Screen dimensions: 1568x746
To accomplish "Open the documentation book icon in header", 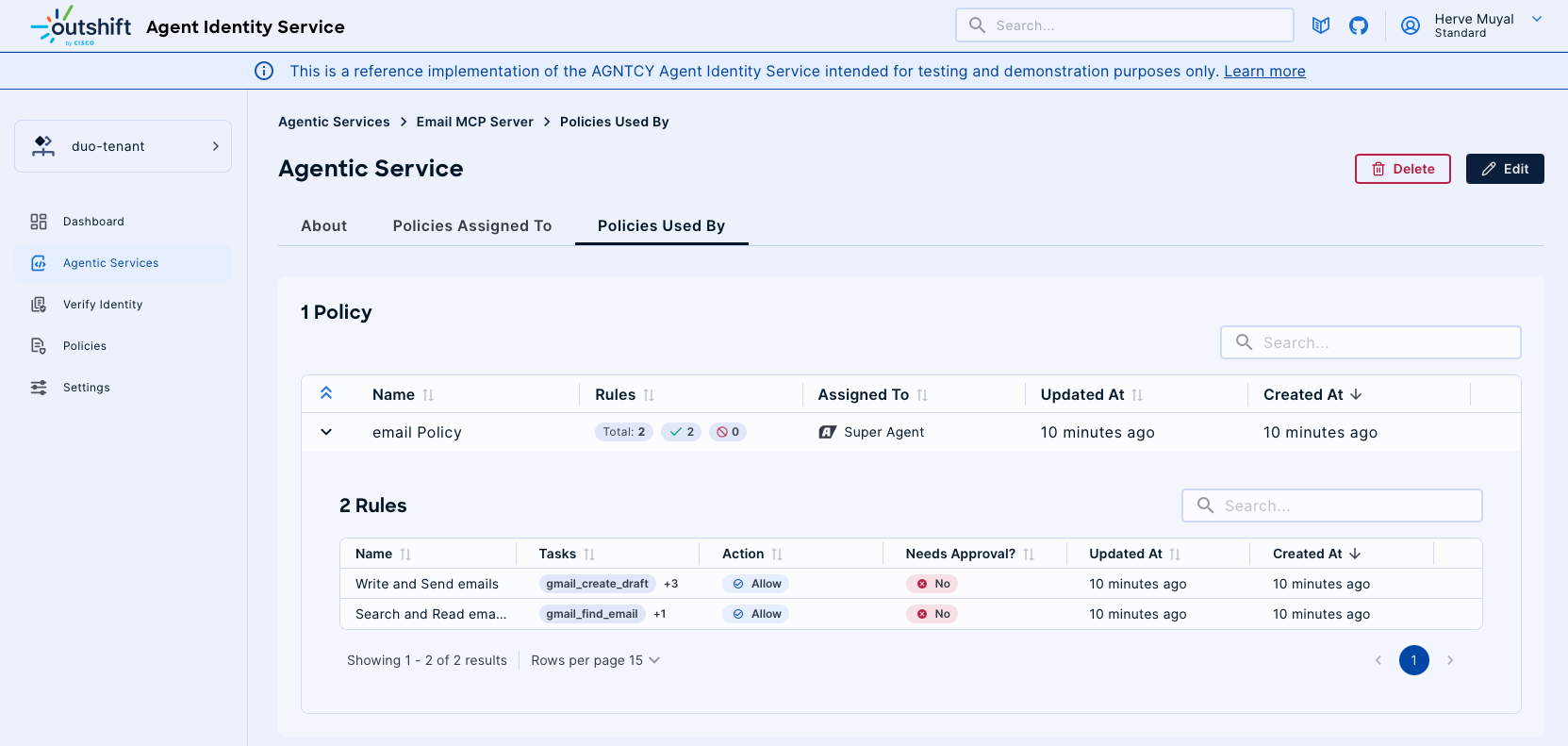I will 1321,25.
